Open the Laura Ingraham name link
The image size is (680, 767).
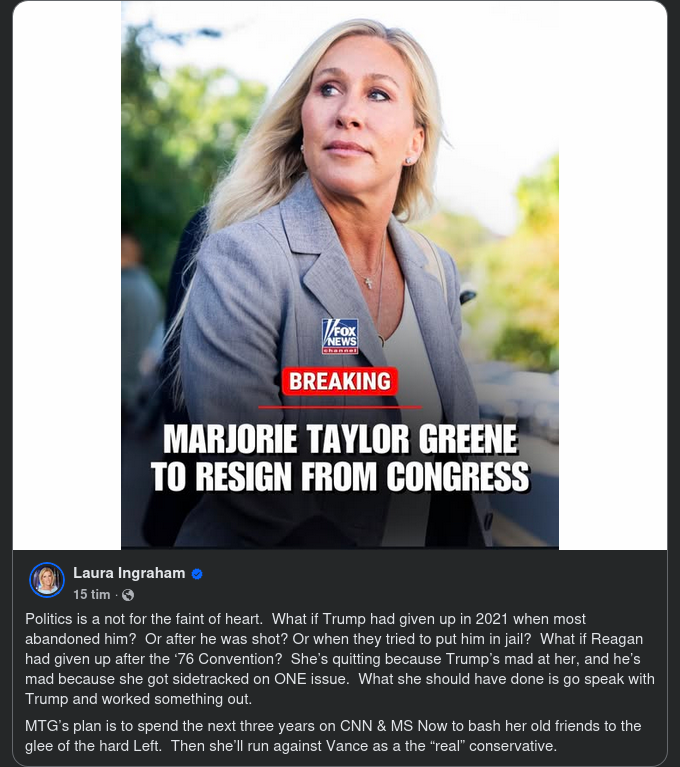[129, 573]
